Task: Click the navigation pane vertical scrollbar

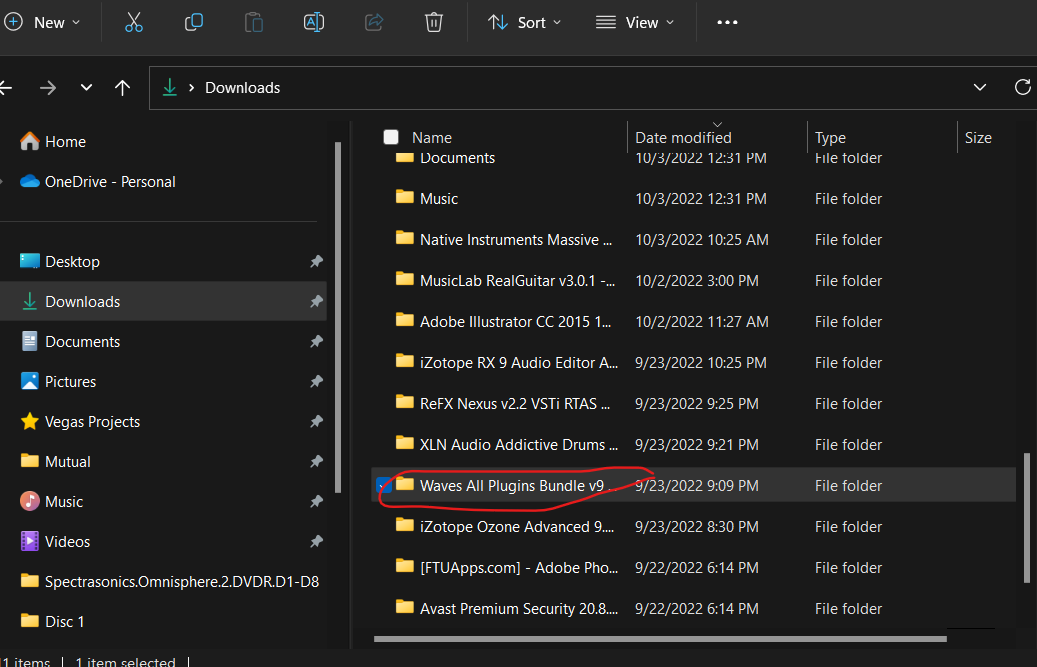Action: click(x=338, y=317)
